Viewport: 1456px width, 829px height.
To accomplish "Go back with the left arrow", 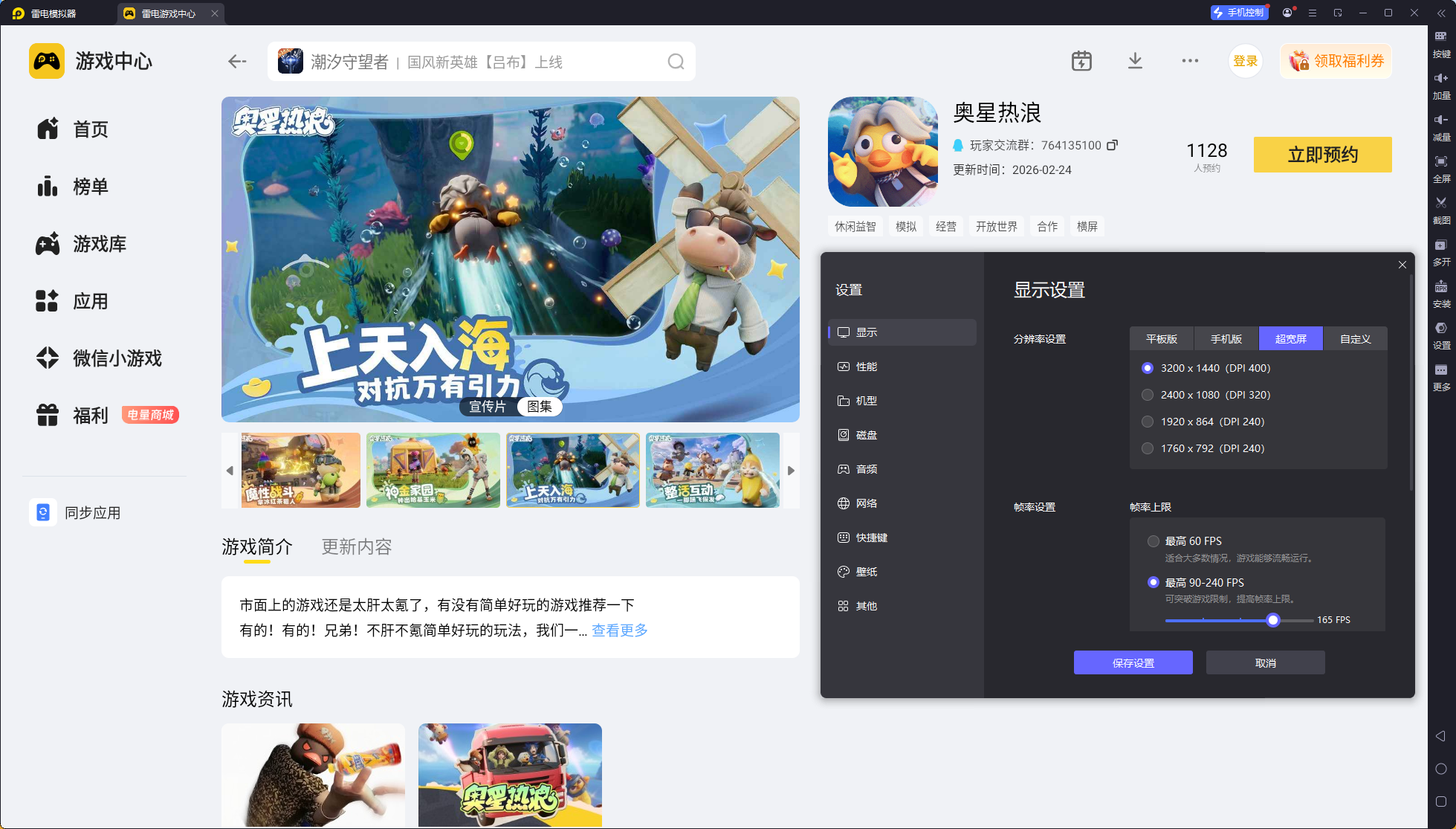I will 237,62.
